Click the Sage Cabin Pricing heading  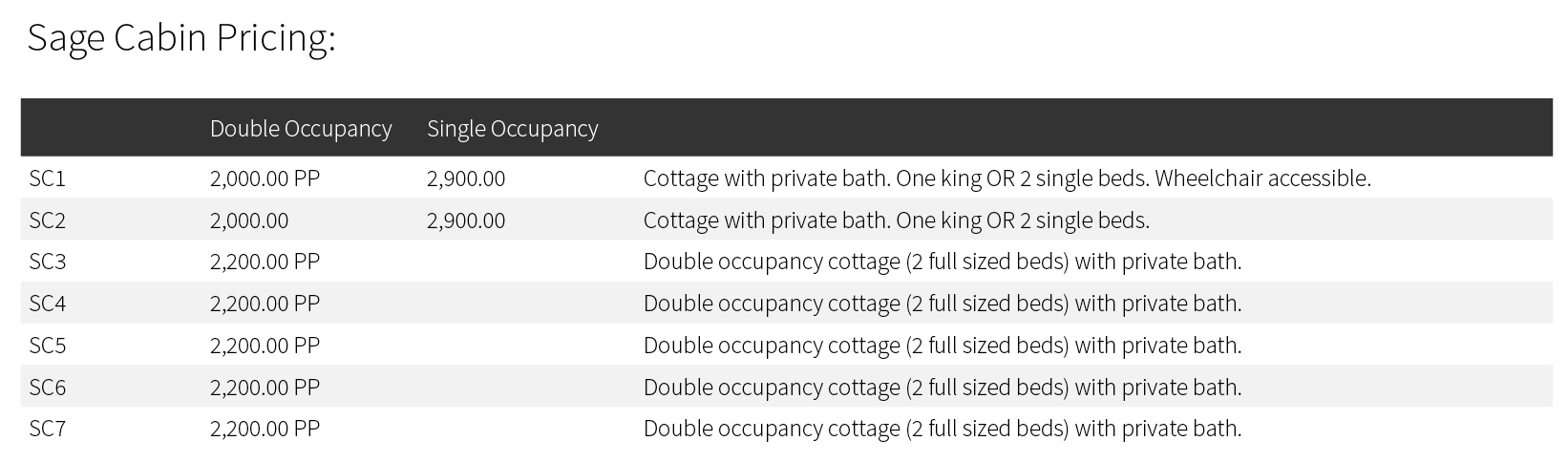[x=181, y=38]
